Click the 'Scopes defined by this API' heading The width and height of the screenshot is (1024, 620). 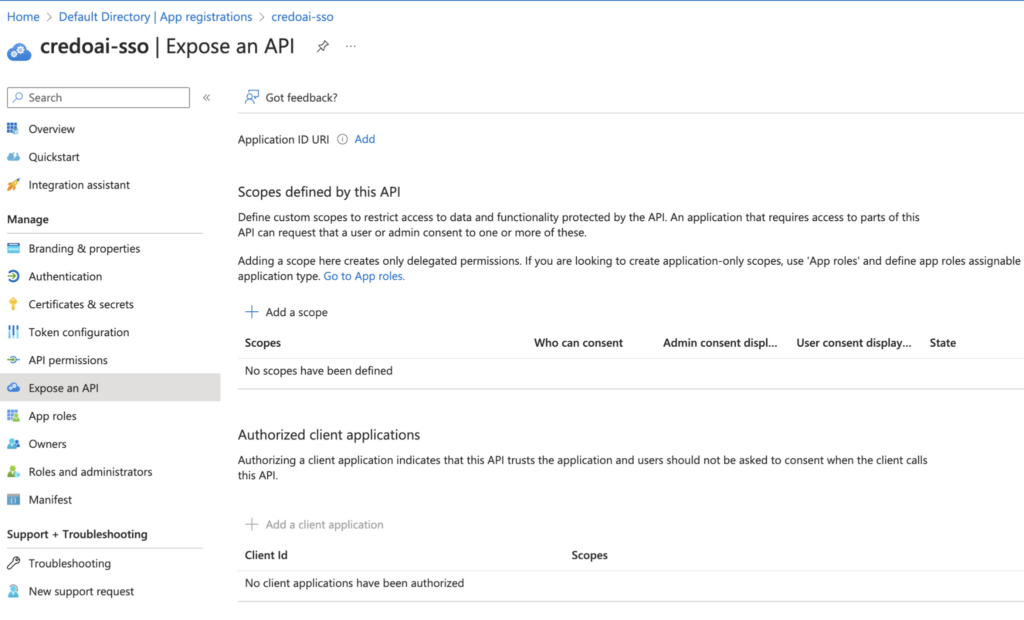319,191
